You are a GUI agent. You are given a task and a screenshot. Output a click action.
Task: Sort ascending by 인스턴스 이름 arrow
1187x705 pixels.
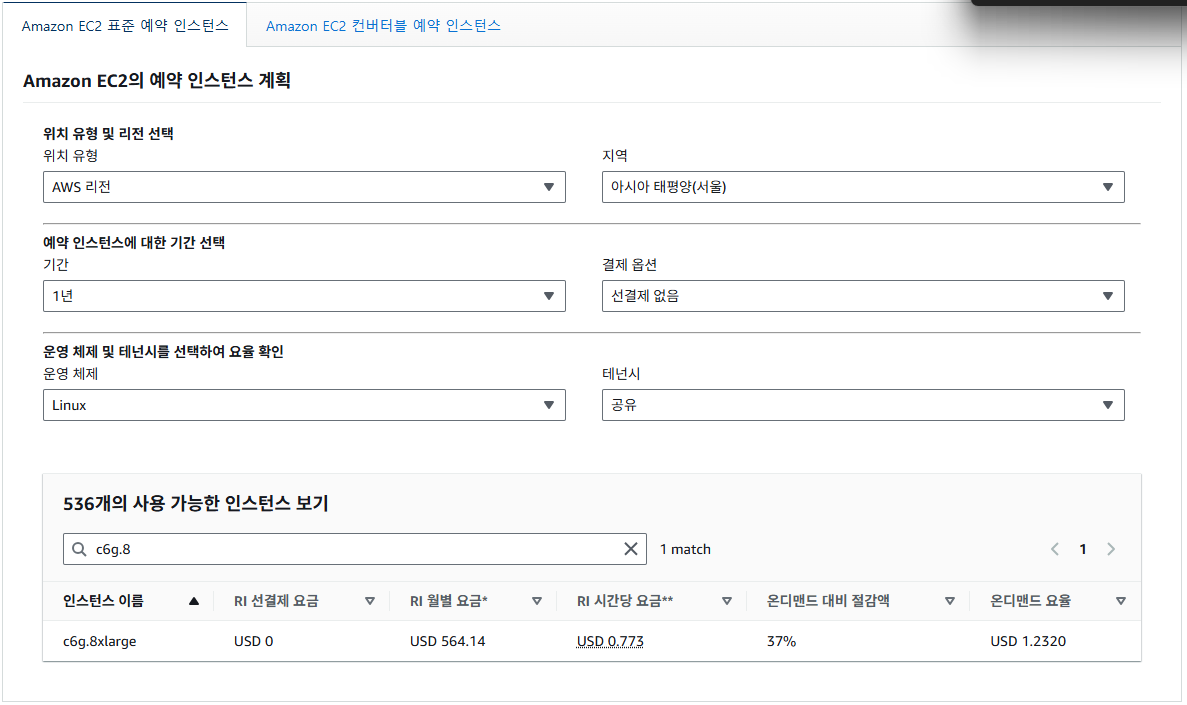coord(194,601)
